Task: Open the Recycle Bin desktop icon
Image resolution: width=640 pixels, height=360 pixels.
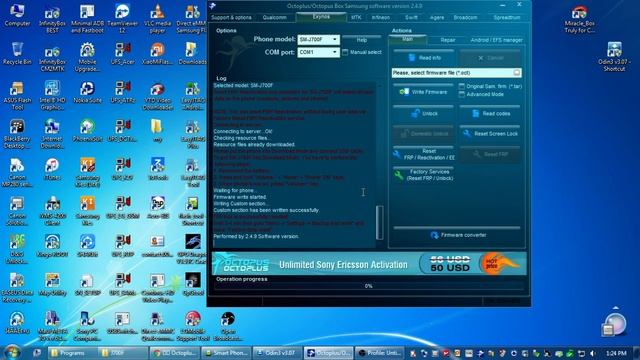Action: tap(17, 54)
